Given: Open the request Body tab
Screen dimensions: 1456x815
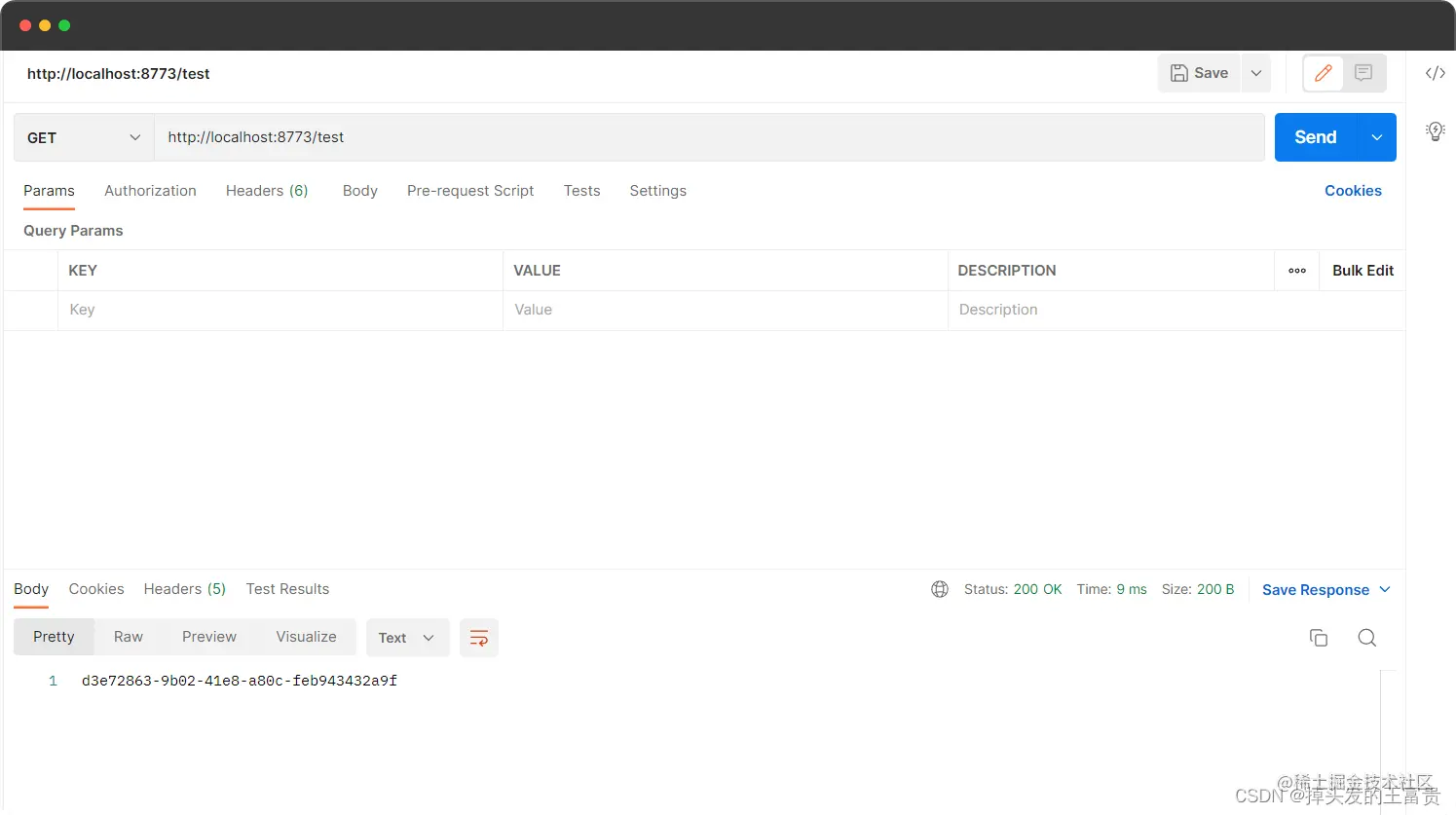Looking at the screenshot, I should coord(360,191).
